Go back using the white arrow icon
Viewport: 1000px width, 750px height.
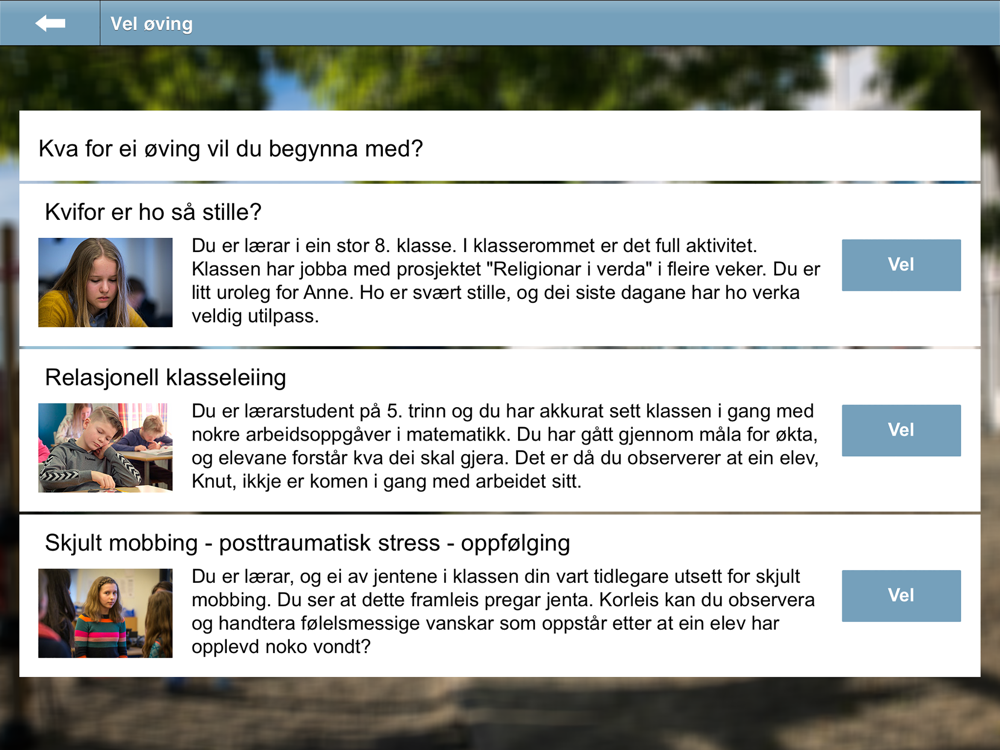(50, 24)
